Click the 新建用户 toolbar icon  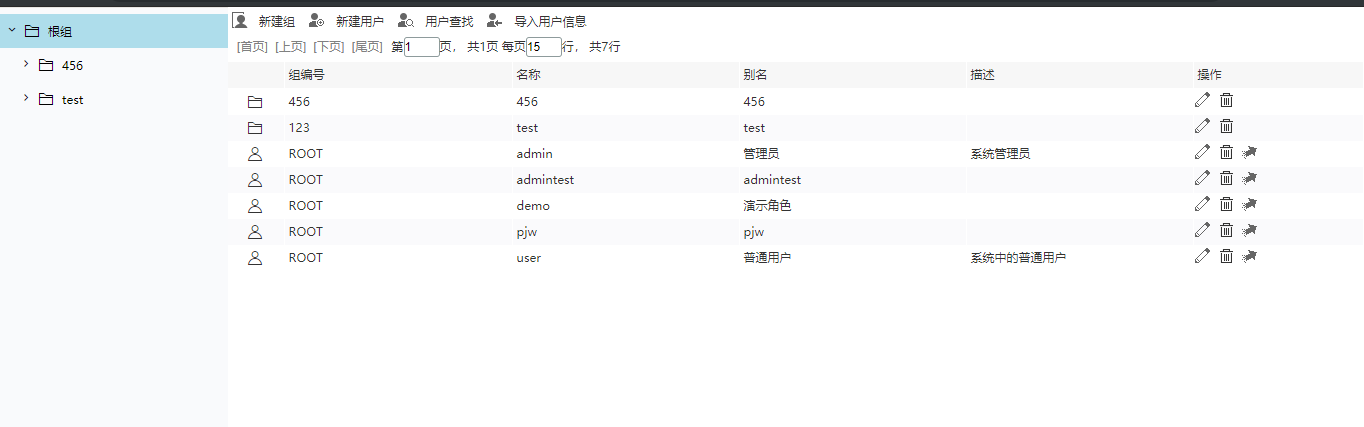point(316,20)
